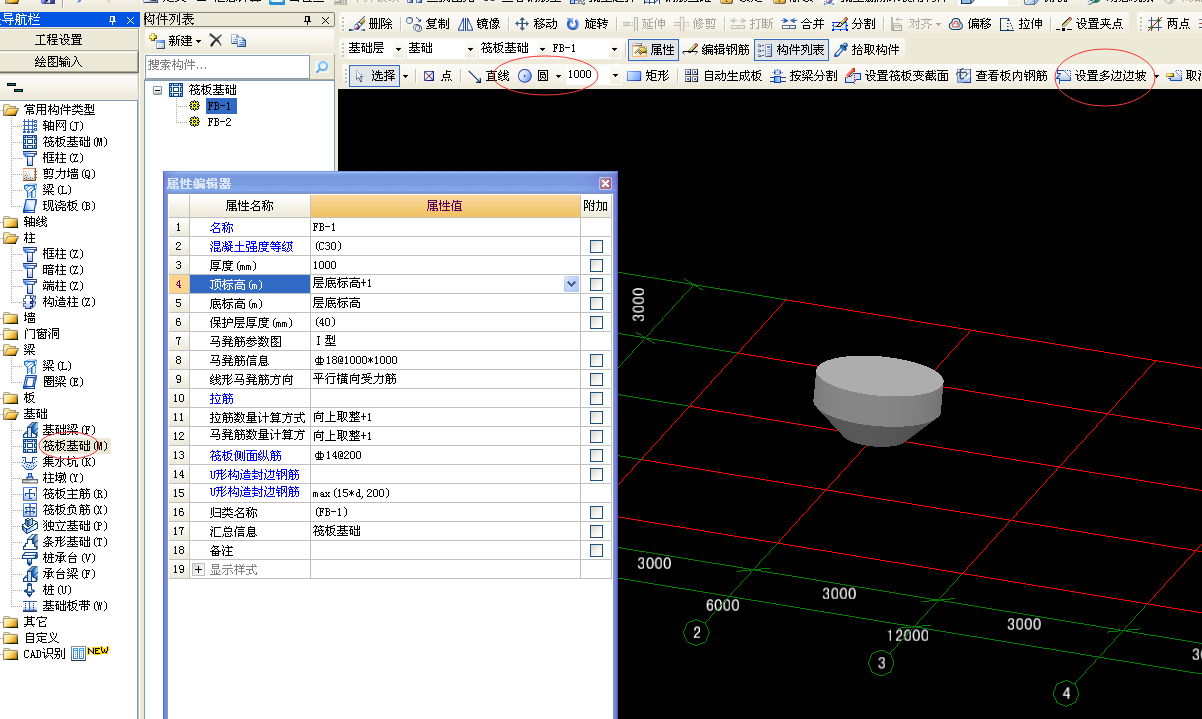Check 附加 box for 马凳筋信息
Viewport: 1202px width, 719px height.
[x=596, y=360]
